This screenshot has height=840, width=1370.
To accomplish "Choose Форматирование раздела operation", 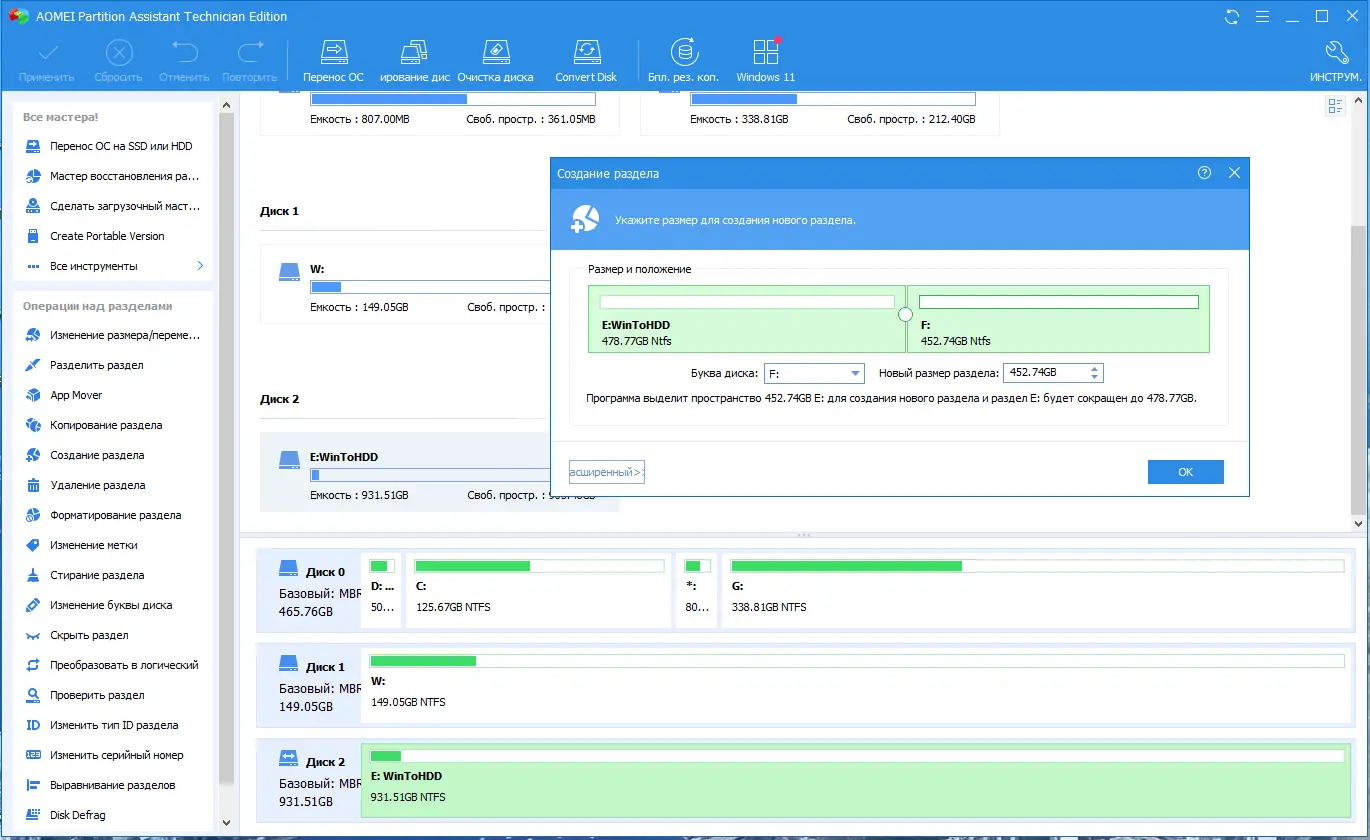I will [x=116, y=515].
